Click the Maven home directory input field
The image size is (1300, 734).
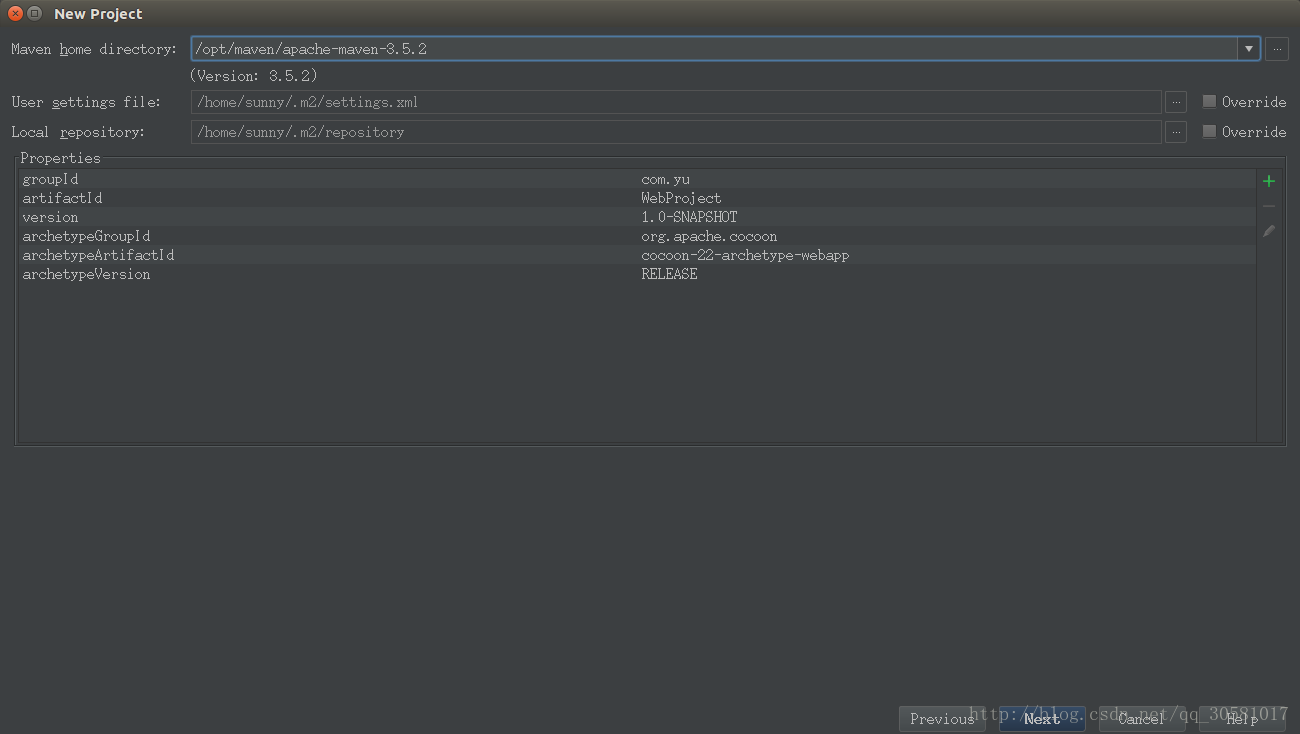coord(714,49)
